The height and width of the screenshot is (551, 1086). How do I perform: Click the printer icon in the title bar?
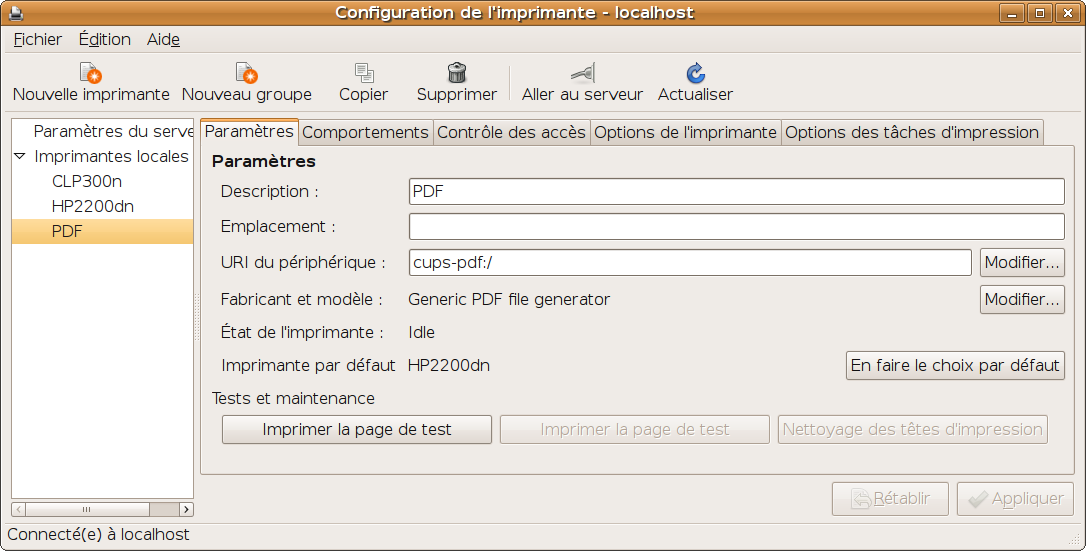tap(16, 13)
